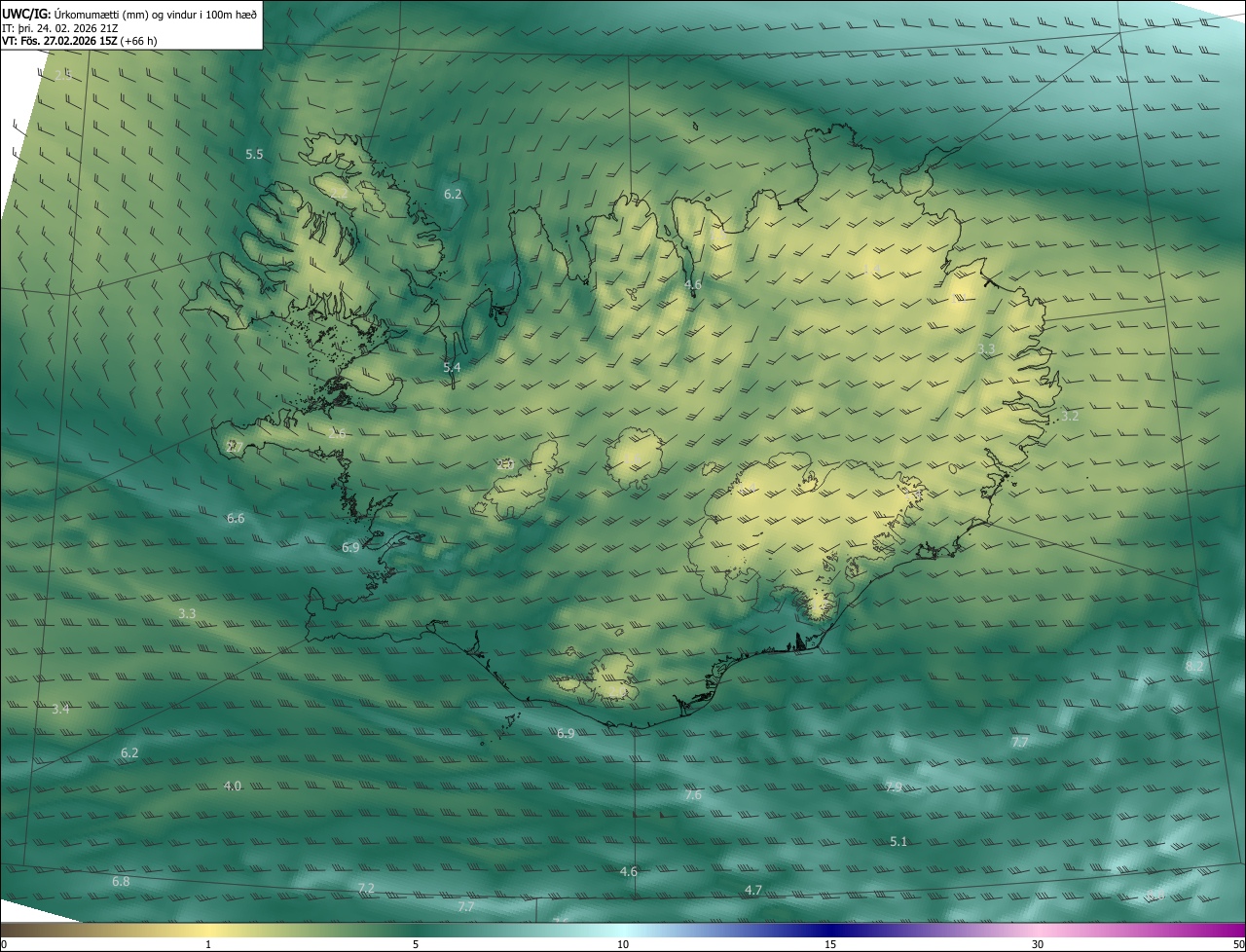Click the 'Úrkomumætti (mm) og vindur í 100m hæð' title

tap(155, 14)
